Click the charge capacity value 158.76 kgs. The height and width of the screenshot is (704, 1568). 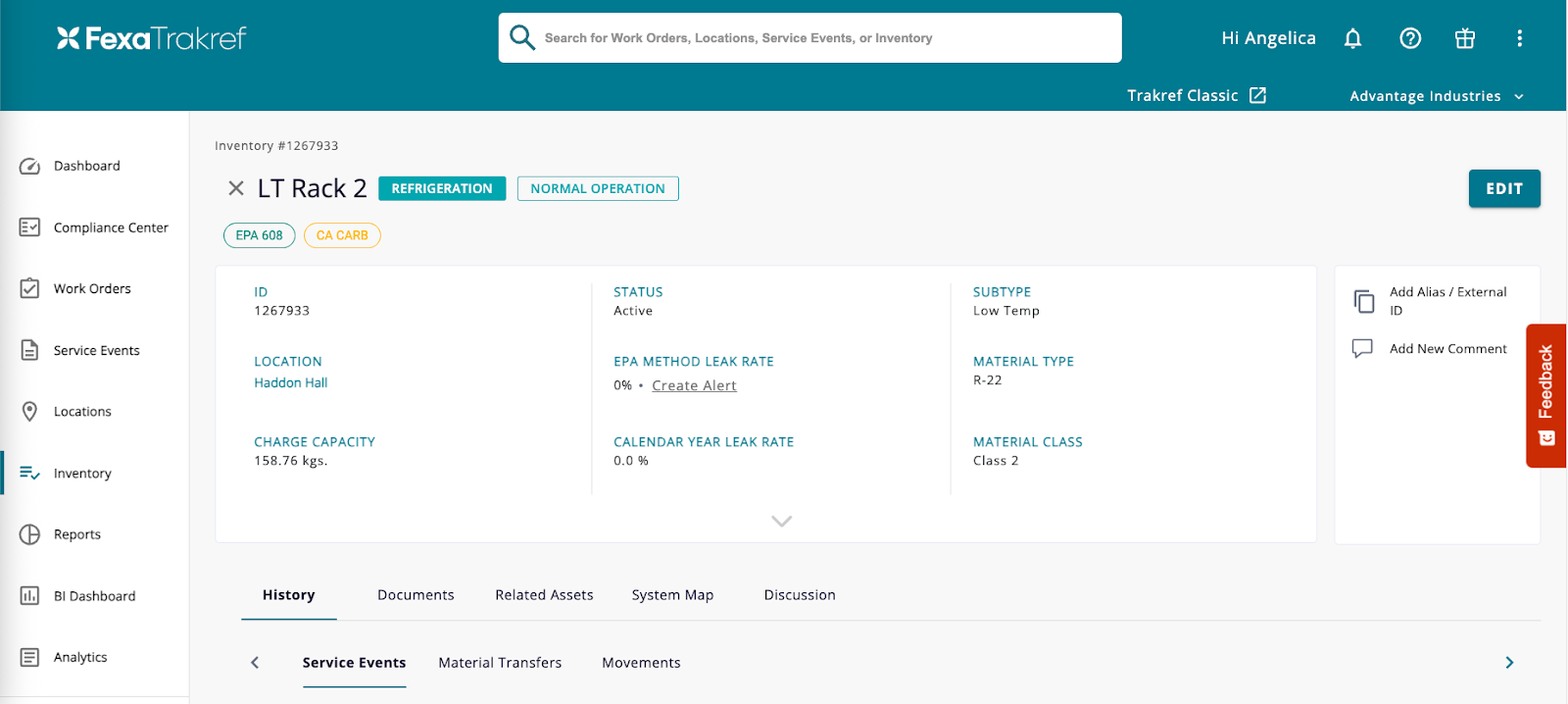pyautogui.click(x=291, y=461)
